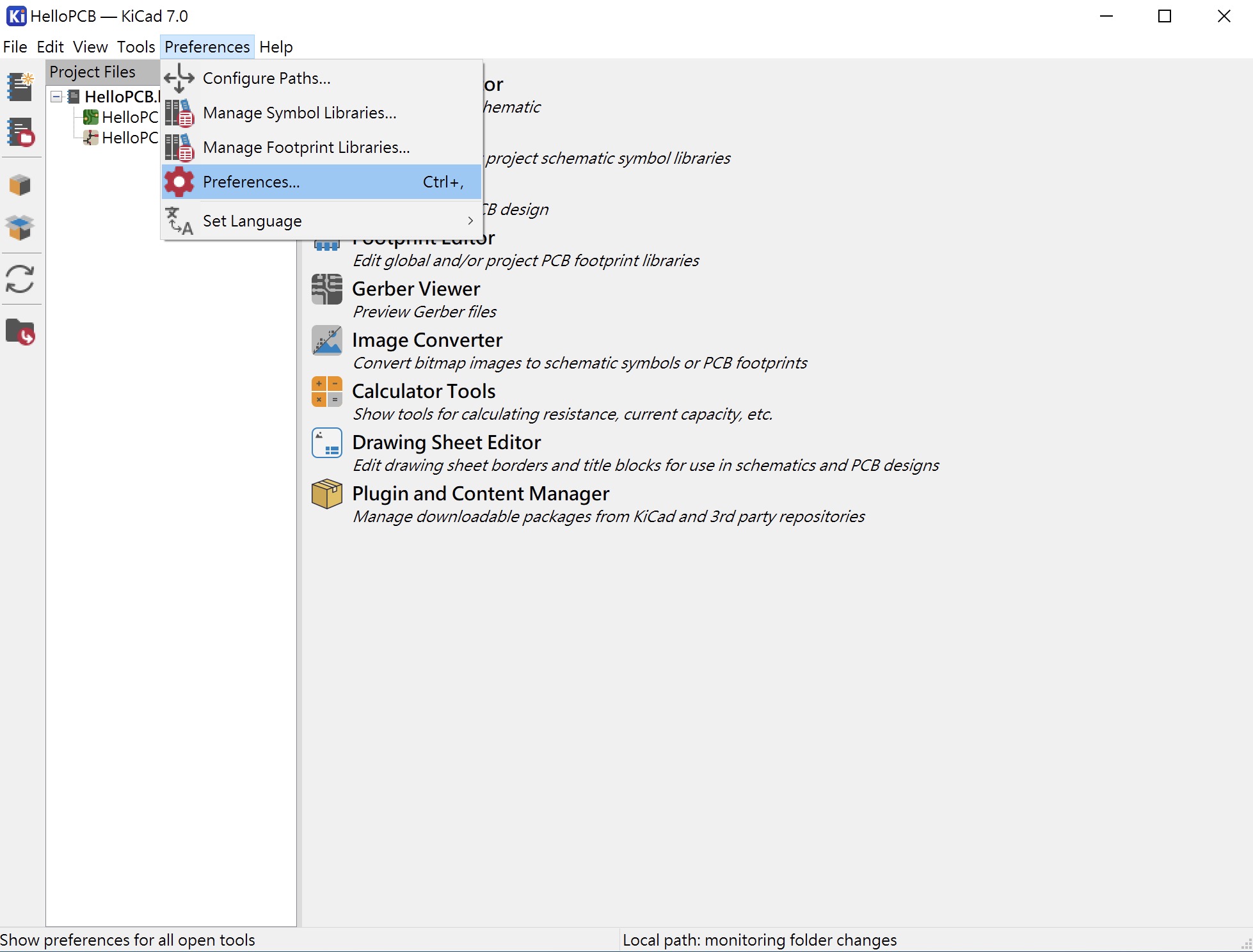Launch Gerber Viewer
1253x952 pixels.
416,289
